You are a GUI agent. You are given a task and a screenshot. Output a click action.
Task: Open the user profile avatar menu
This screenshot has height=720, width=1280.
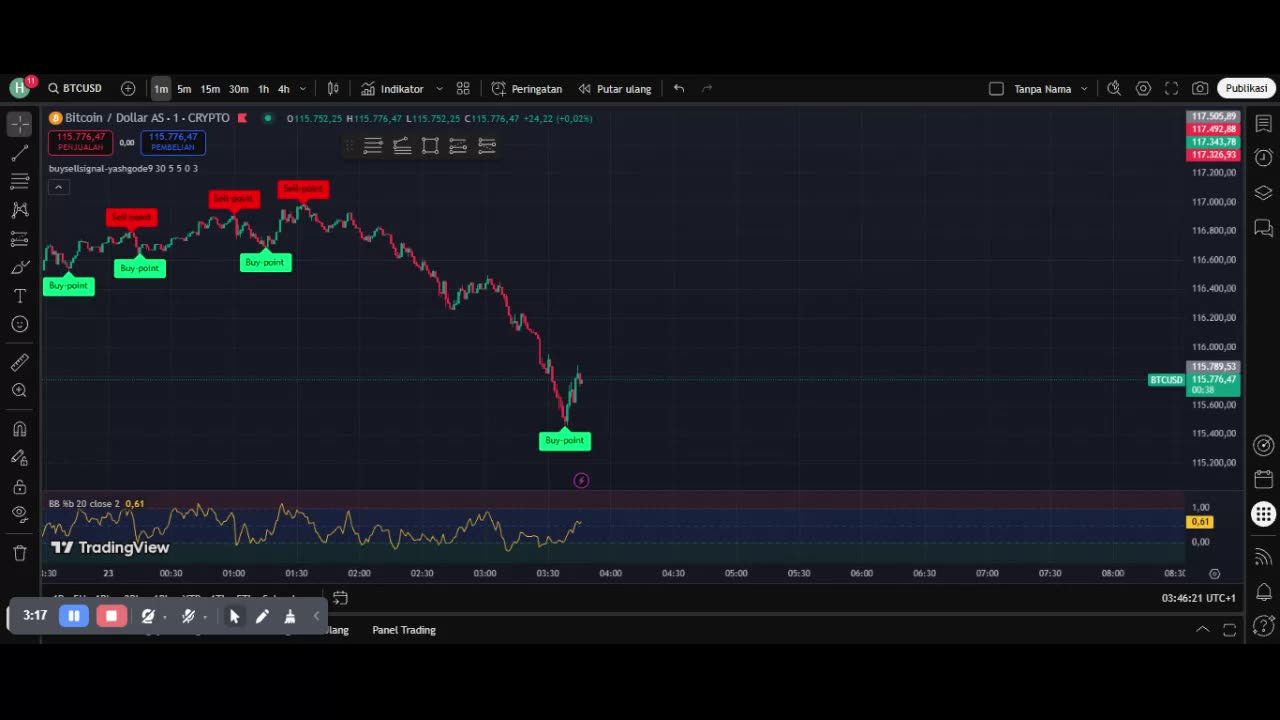point(20,88)
